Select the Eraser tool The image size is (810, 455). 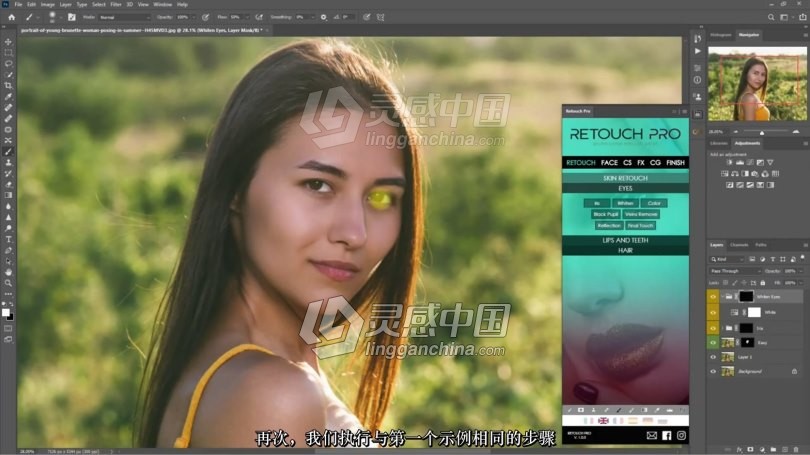pos(8,184)
